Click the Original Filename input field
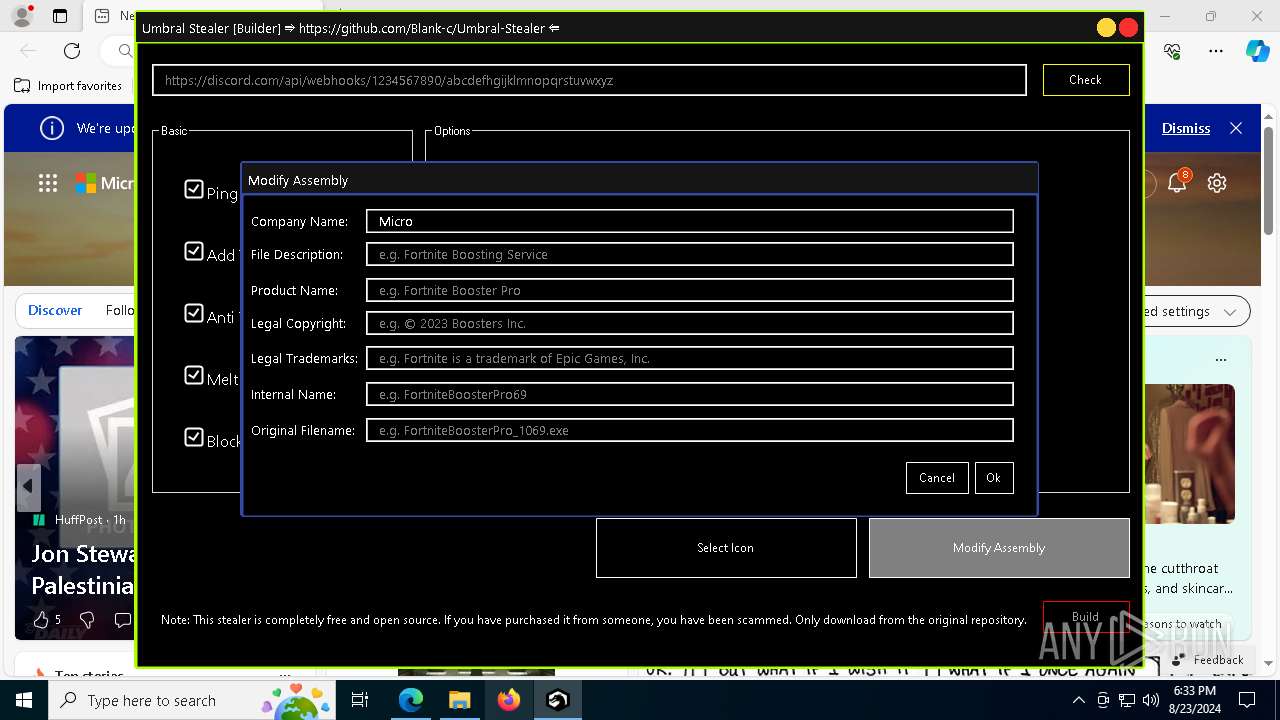This screenshot has height=720, width=1280. [x=690, y=430]
